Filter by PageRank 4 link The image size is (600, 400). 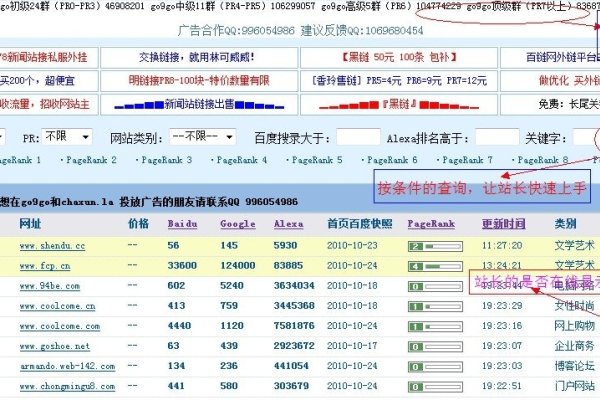(x=242, y=160)
